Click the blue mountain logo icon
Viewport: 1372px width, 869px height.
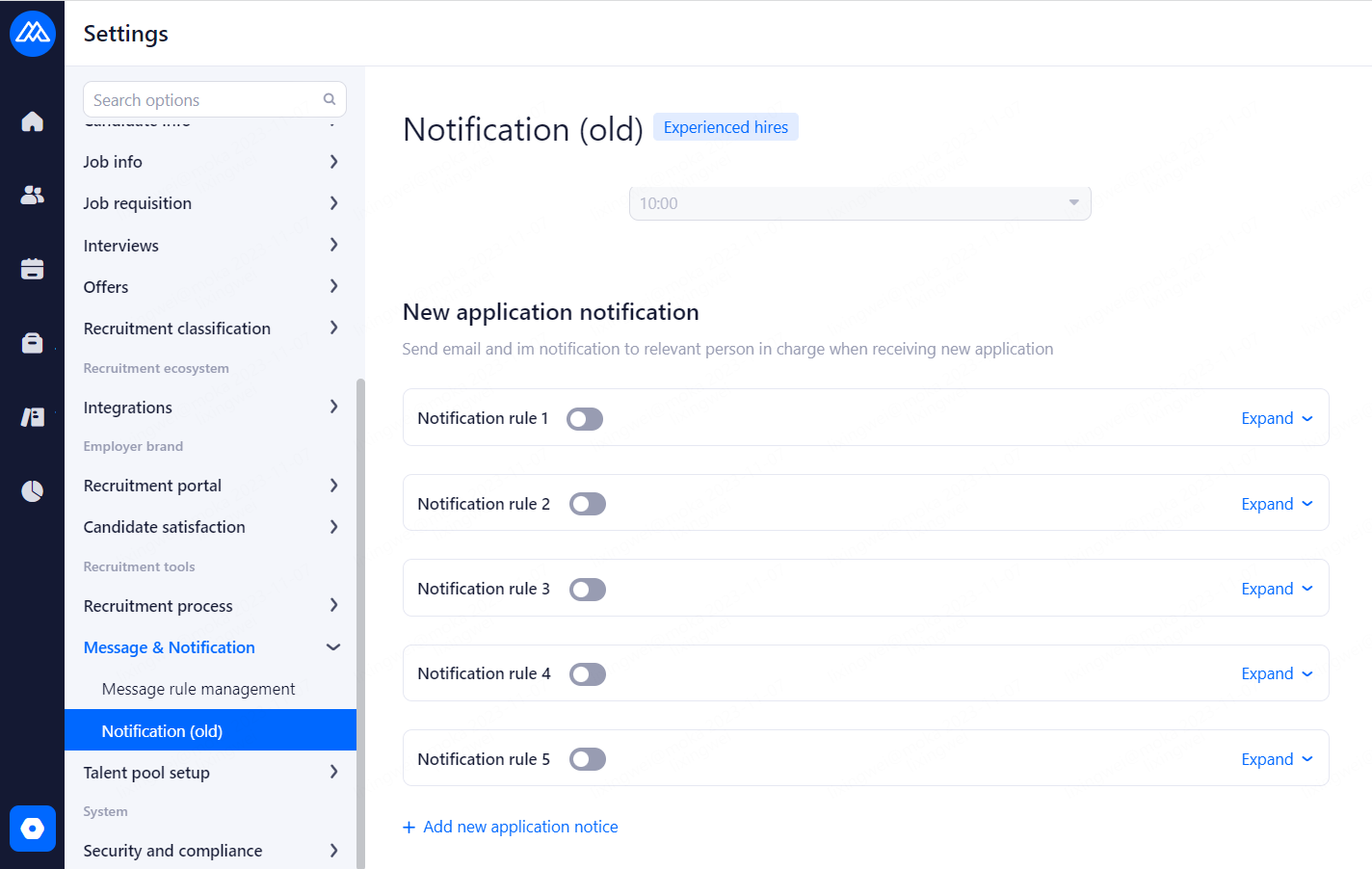click(32, 34)
